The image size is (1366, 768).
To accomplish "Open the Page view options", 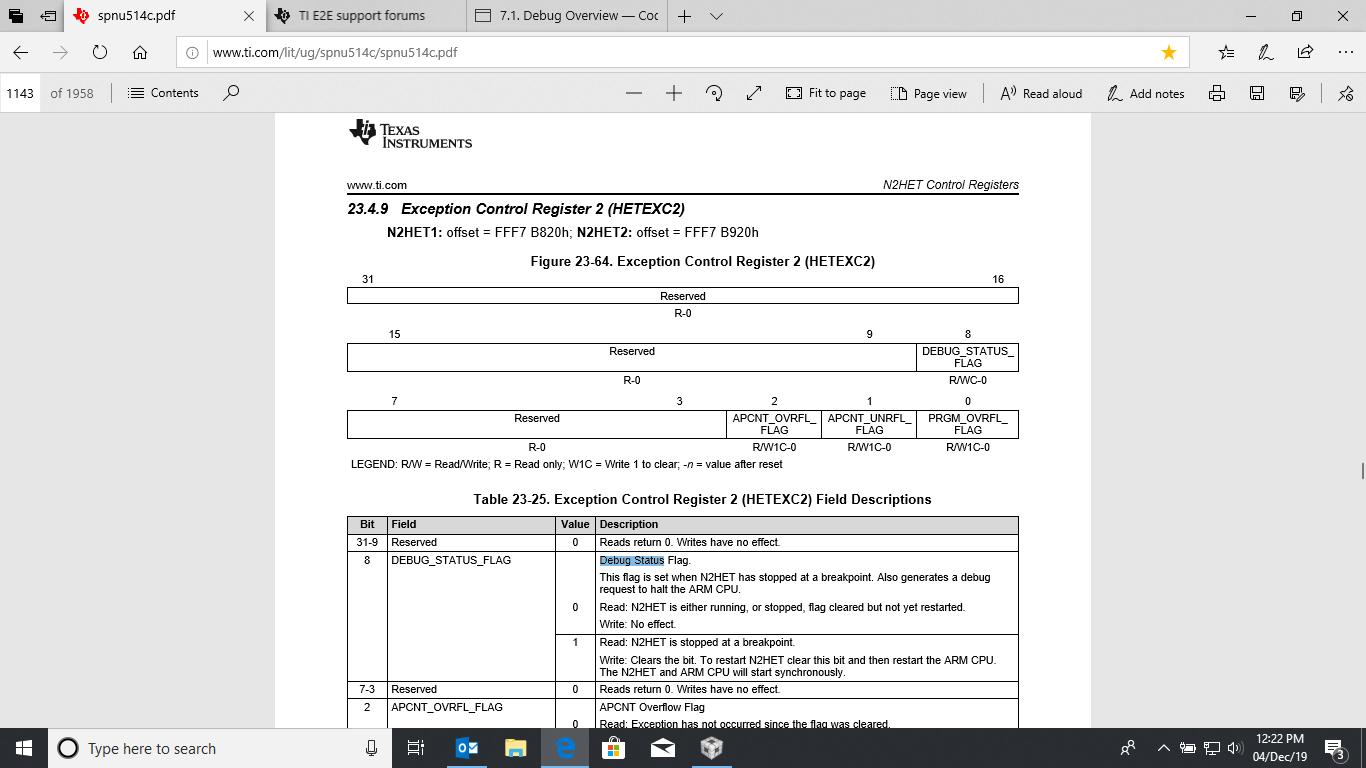I will pyautogui.click(x=929, y=93).
